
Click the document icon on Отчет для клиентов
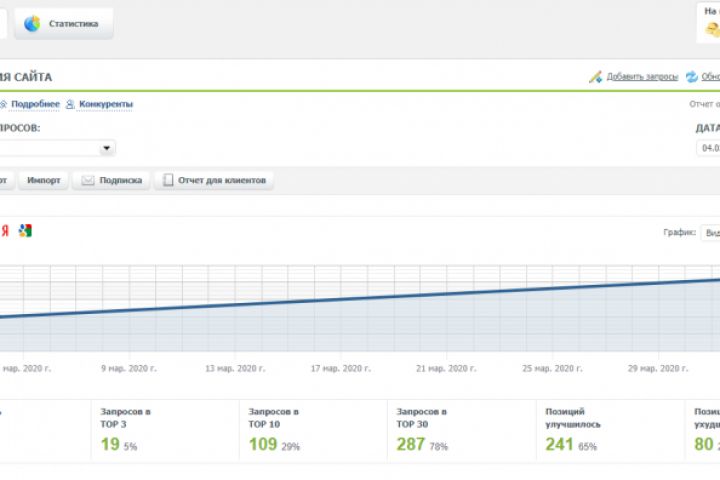coord(168,180)
